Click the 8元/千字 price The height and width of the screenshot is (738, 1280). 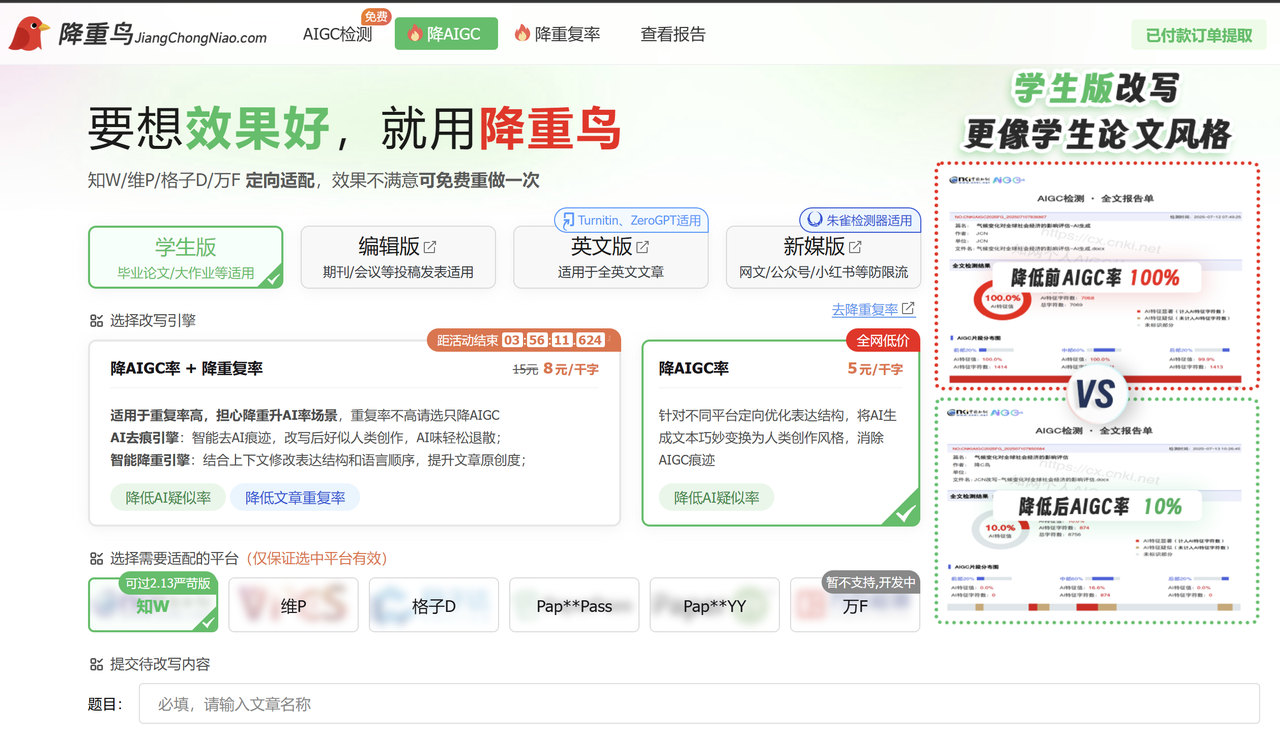point(571,369)
